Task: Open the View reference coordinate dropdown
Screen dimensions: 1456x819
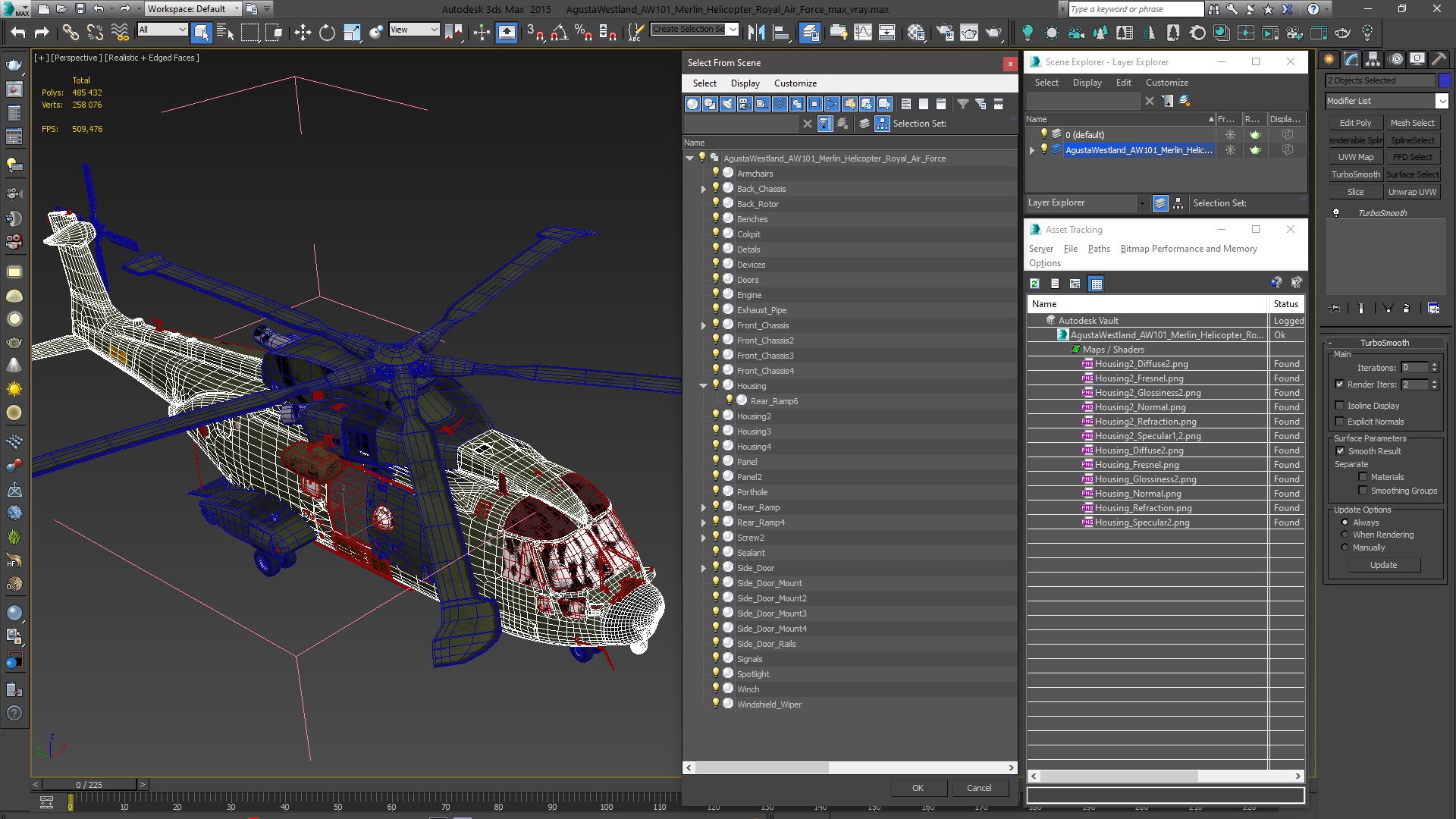Action: 414,30
